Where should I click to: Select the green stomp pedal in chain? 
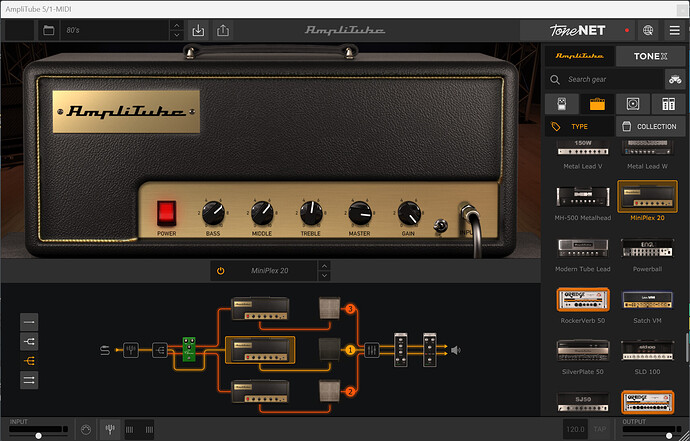(x=189, y=349)
